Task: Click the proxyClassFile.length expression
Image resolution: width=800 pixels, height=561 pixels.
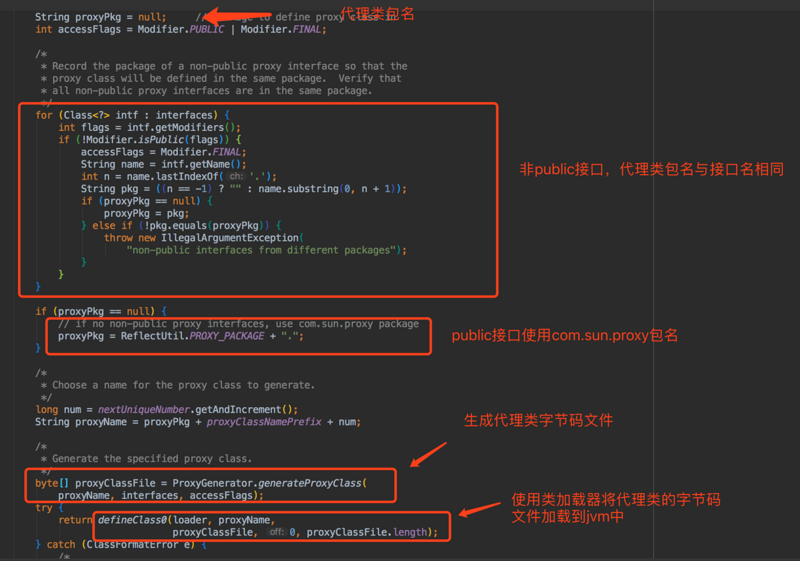Action: (x=366, y=532)
